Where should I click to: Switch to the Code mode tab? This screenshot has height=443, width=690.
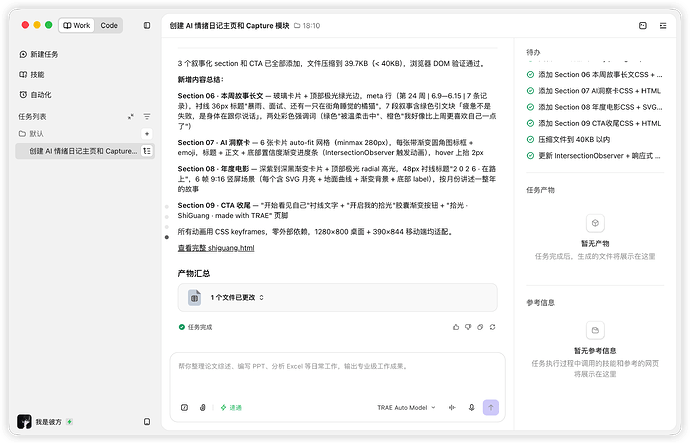(x=109, y=26)
